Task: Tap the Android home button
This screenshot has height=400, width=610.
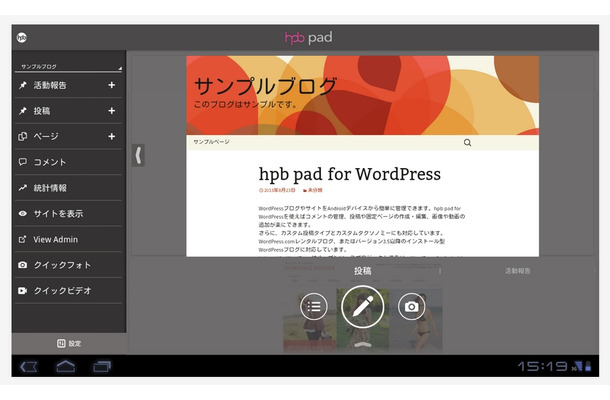Action: pos(66,366)
